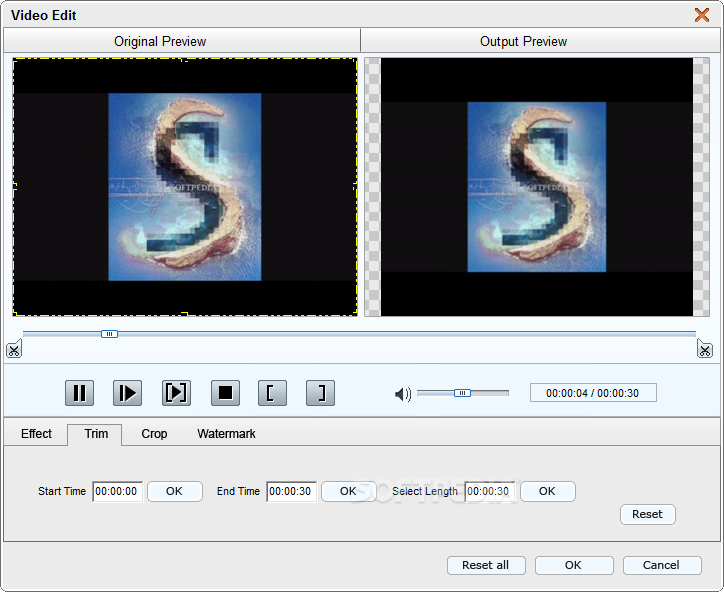Click the Start Time input field
This screenshot has width=724, height=592.
coord(117,491)
